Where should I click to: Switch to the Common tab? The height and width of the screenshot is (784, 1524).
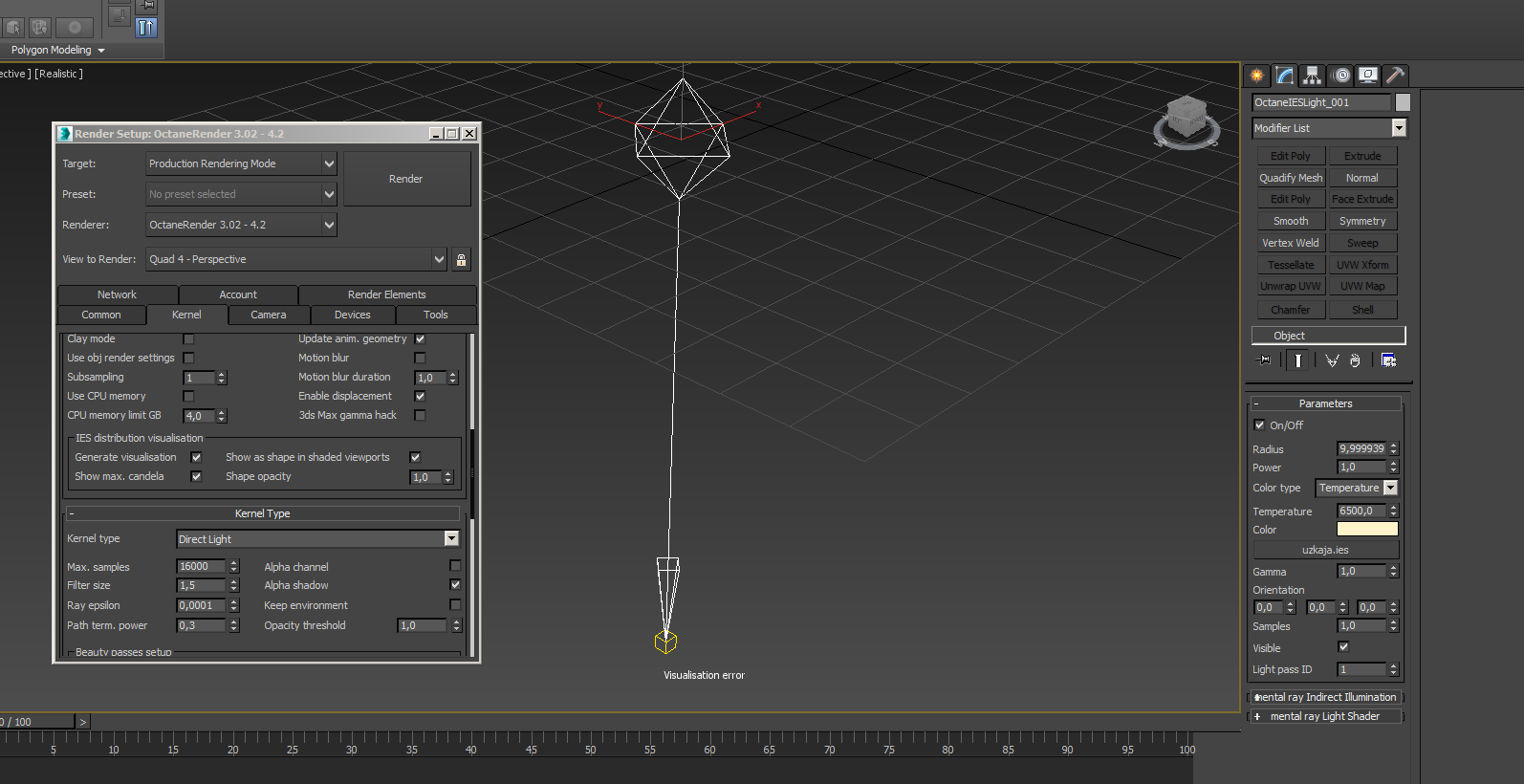pyautogui.click(x=101, y=315)
